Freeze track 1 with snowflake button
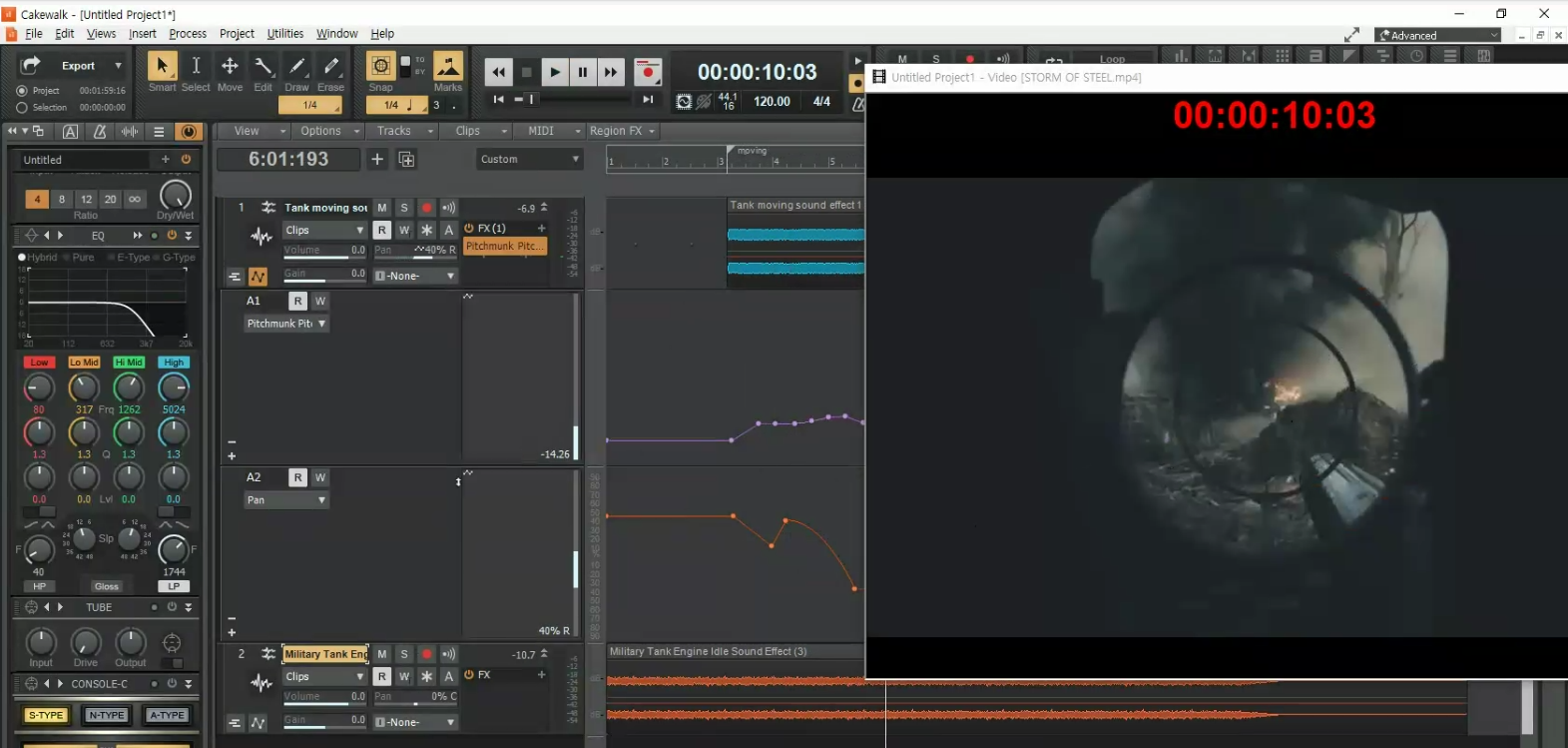1568x748 pixels. coord(426,230)
